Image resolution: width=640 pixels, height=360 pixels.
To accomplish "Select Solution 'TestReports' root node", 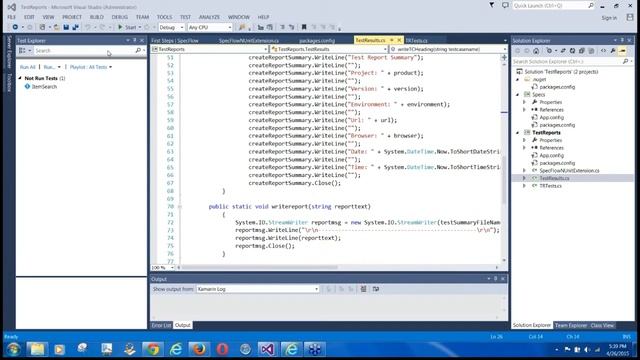I will tap(561, 71).
